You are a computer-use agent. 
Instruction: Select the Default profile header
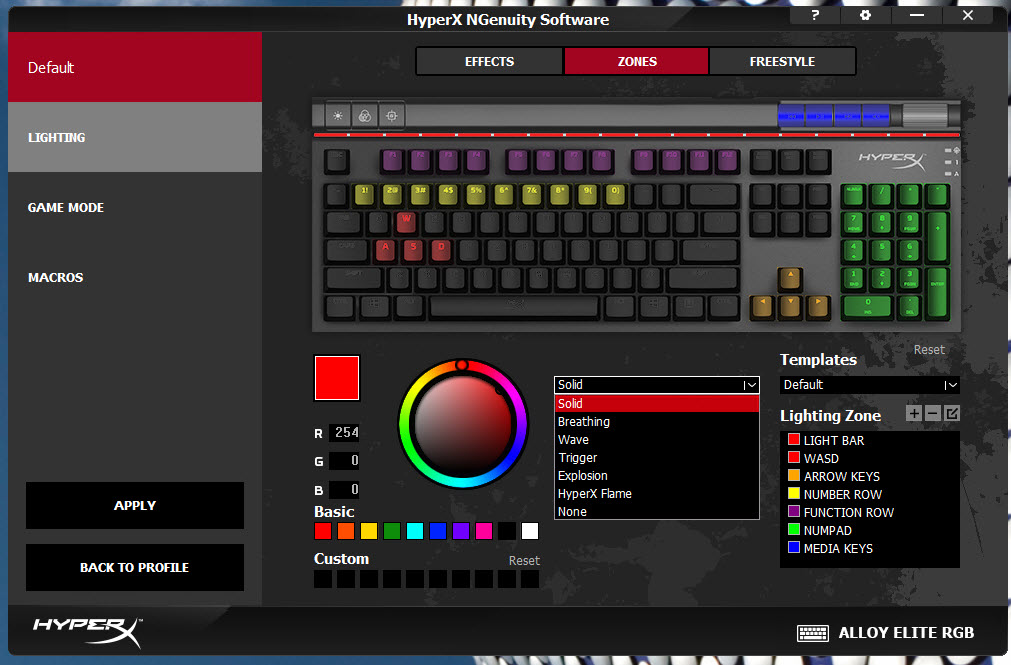(135, 67)
